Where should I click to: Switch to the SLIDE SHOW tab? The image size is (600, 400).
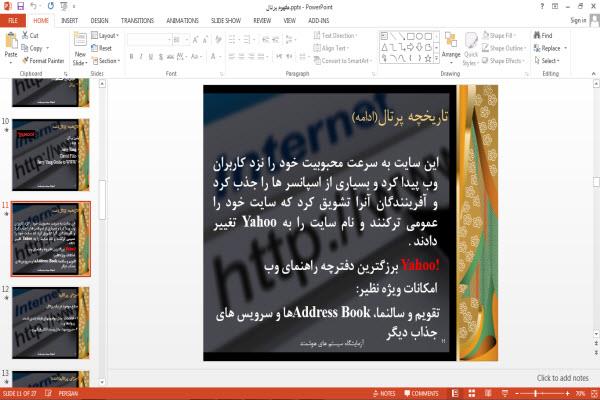[226, 21]
